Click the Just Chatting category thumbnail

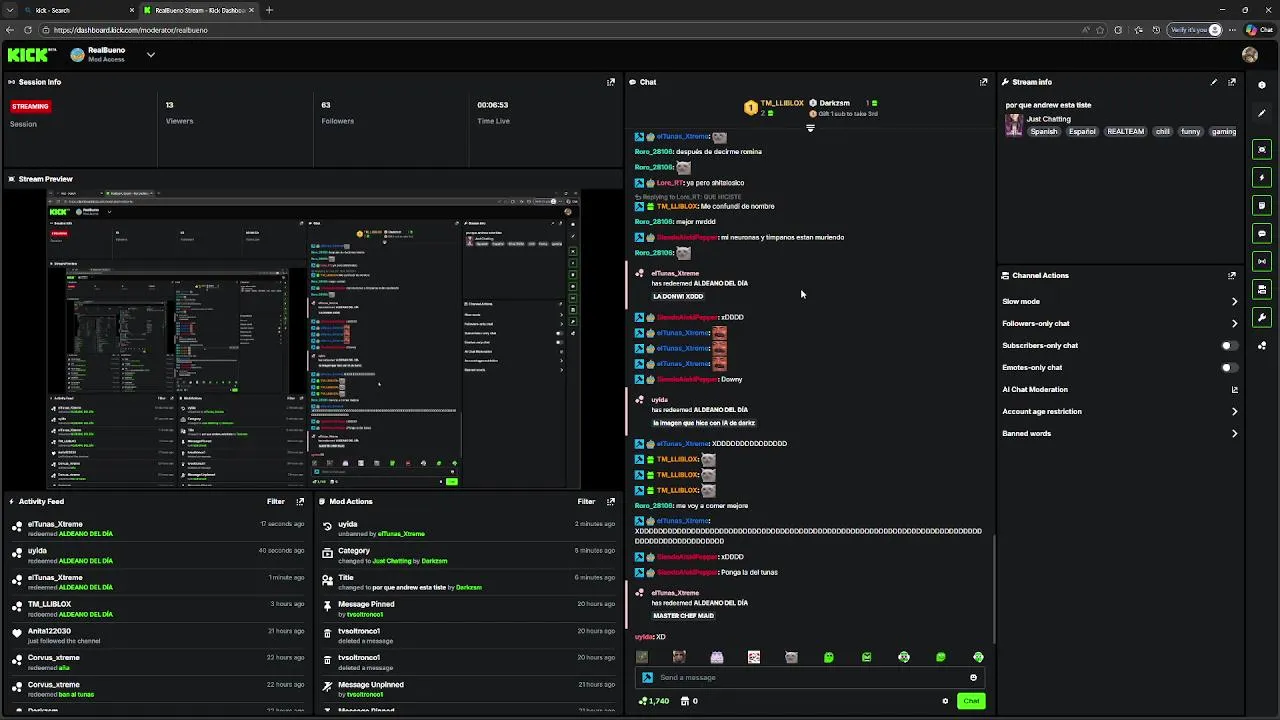click(x=1014, y=125)
